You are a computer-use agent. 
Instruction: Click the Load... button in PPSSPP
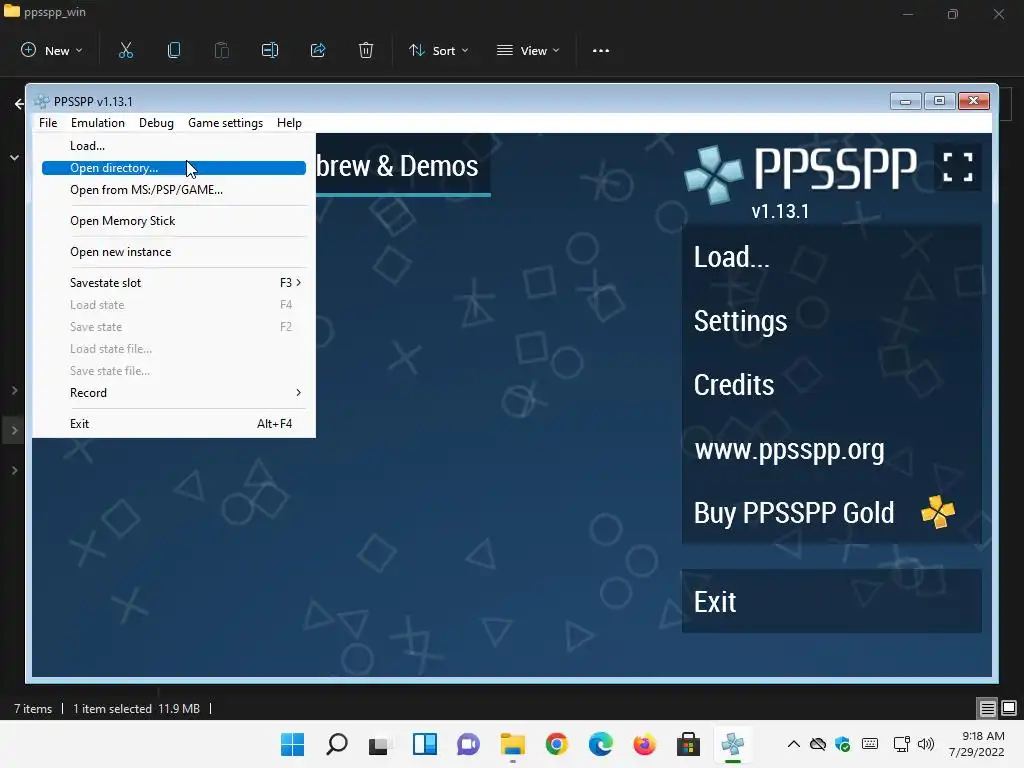click(x=831, y=257)
